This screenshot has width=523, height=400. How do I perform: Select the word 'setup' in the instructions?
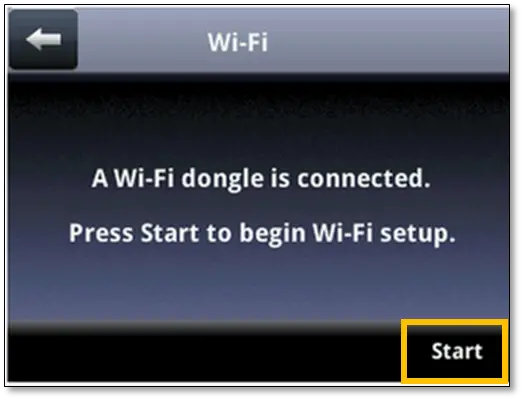(x=415, y=235)
